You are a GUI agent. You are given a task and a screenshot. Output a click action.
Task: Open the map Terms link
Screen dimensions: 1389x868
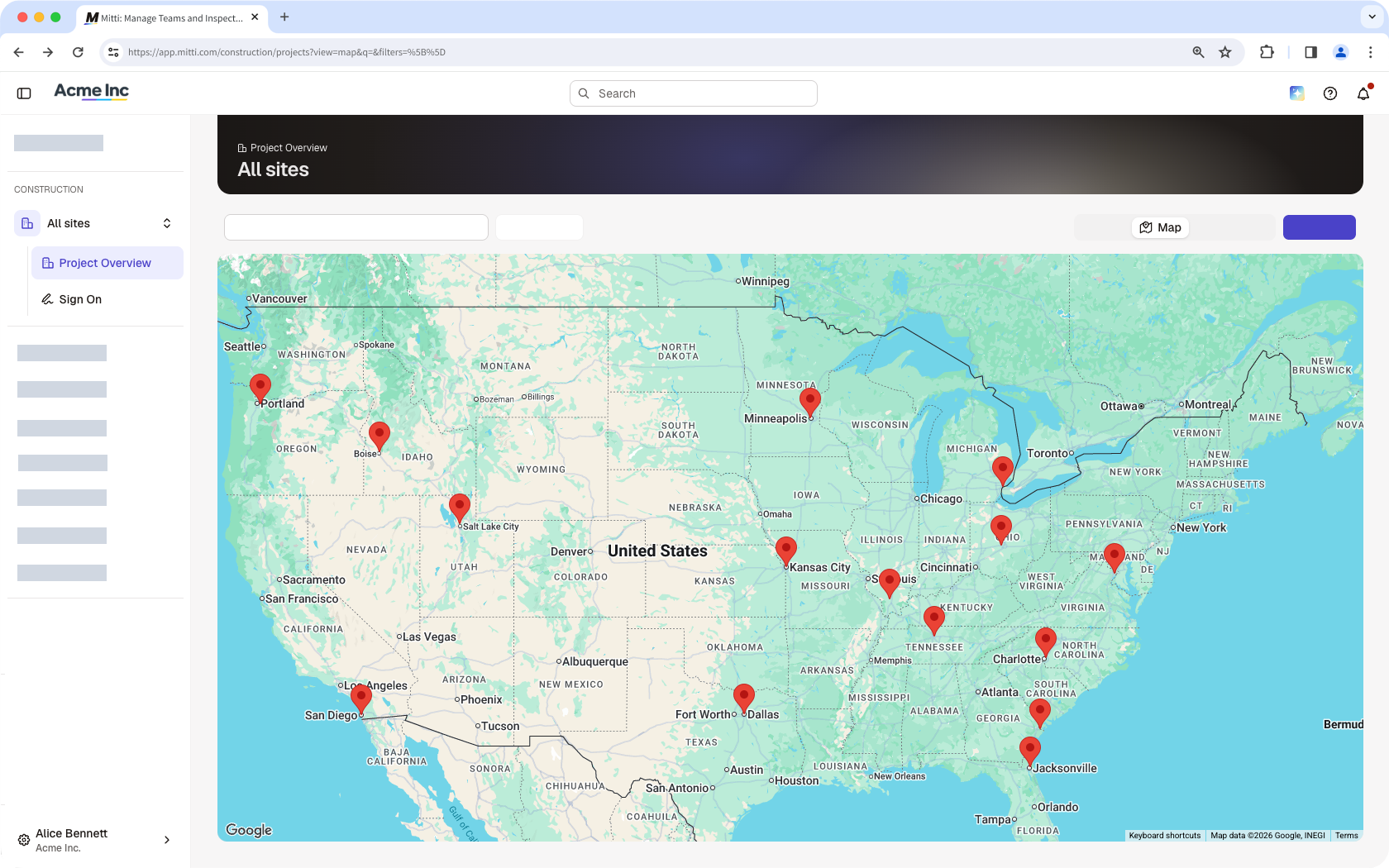[x=1347, y=836]
